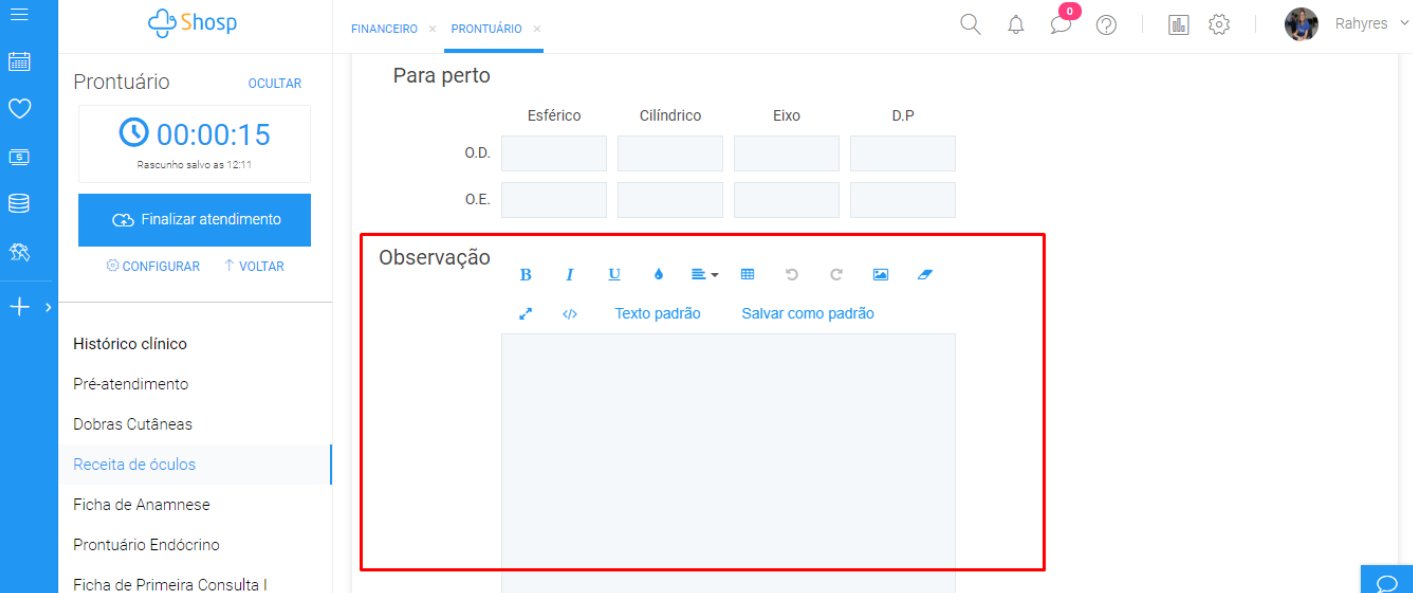Insert a table using the table icon

[x=747, y=275]
